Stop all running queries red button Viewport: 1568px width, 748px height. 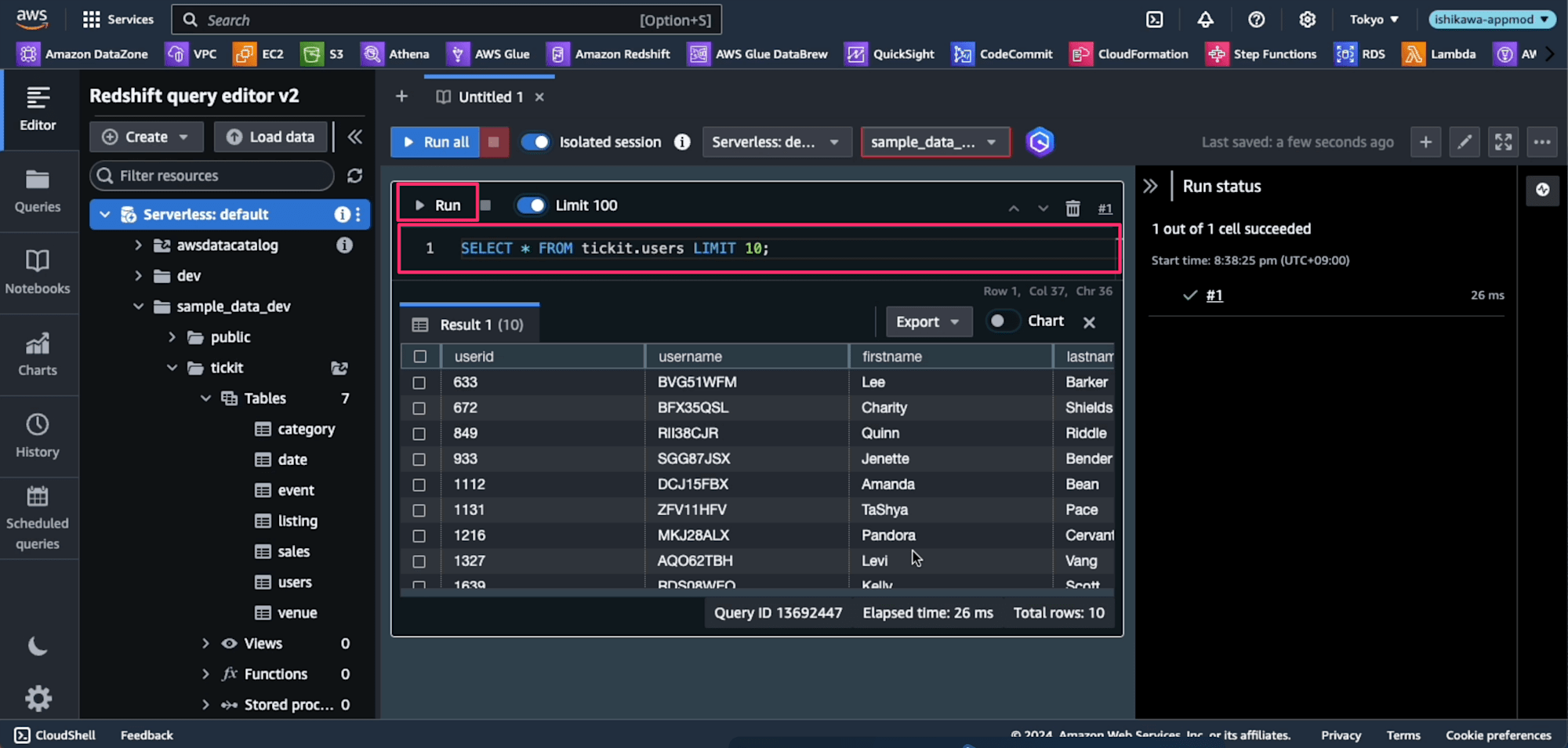pyautogui.click(x=494, y=142)
